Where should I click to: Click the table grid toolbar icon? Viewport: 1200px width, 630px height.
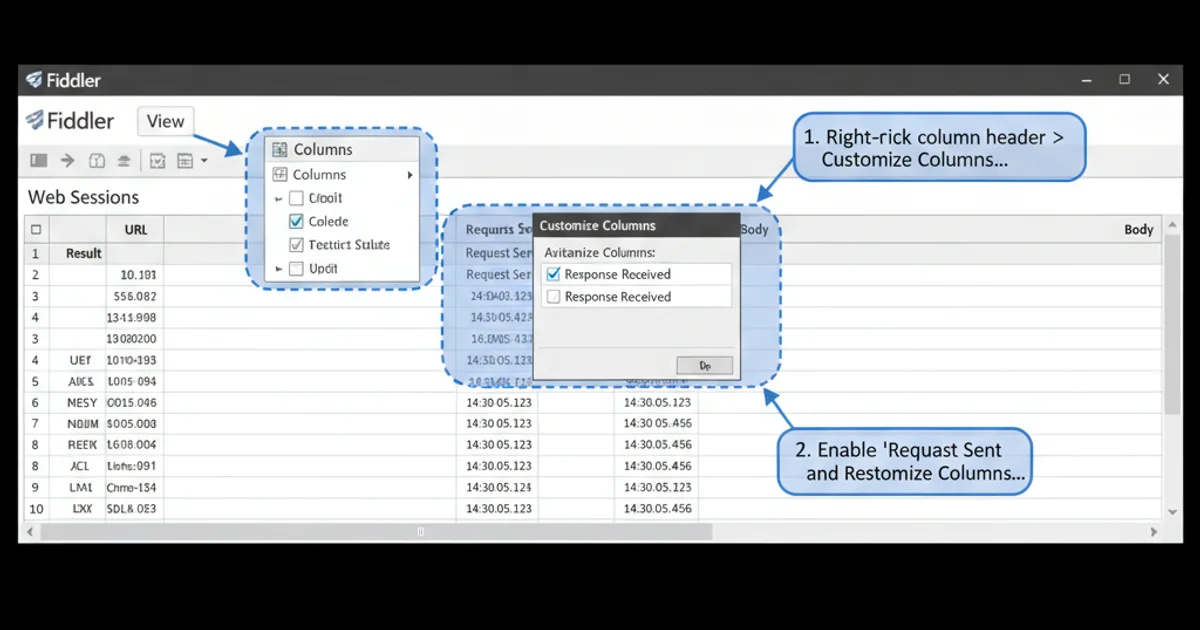(184, 160)
